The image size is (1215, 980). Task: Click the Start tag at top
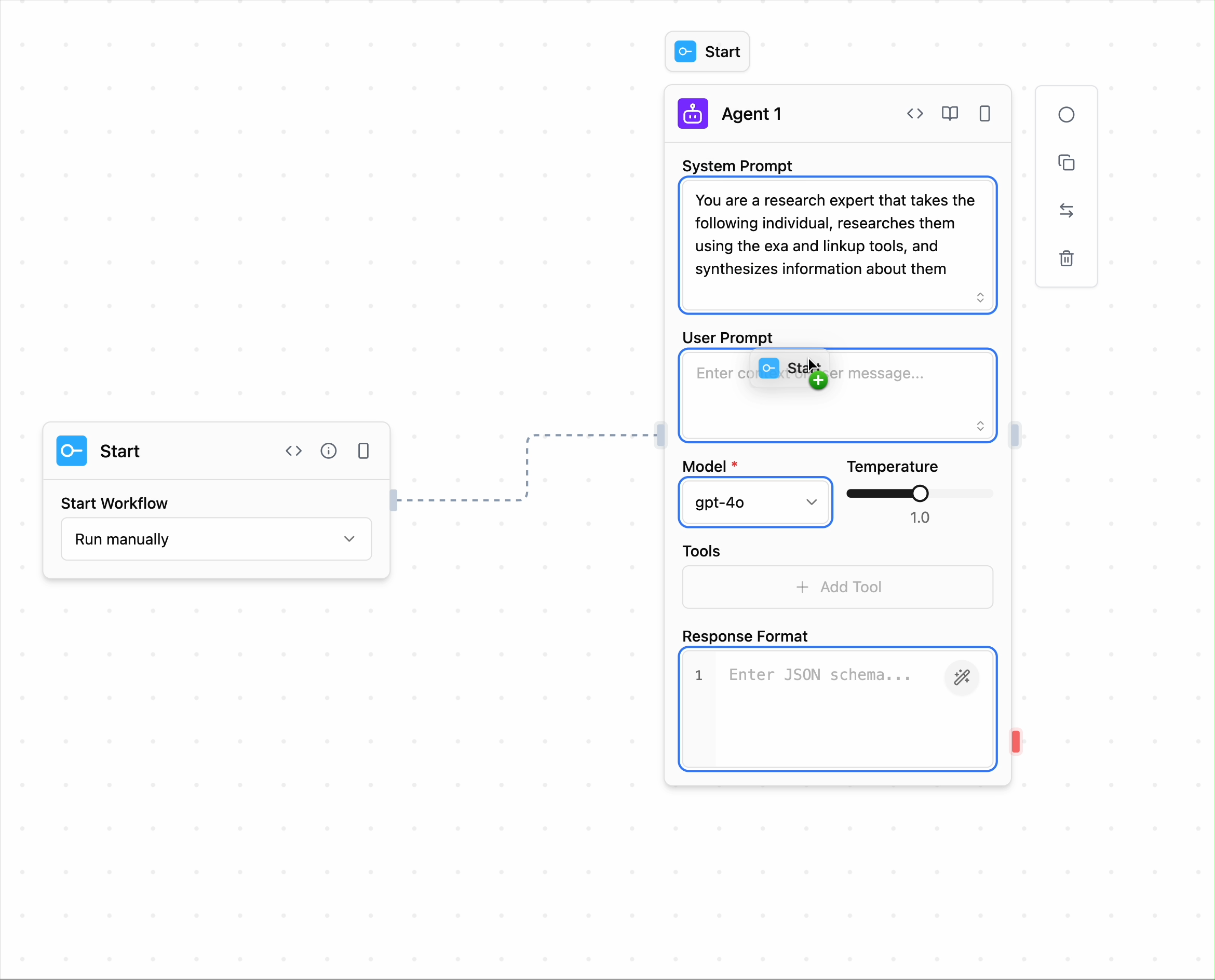[707, 52]
